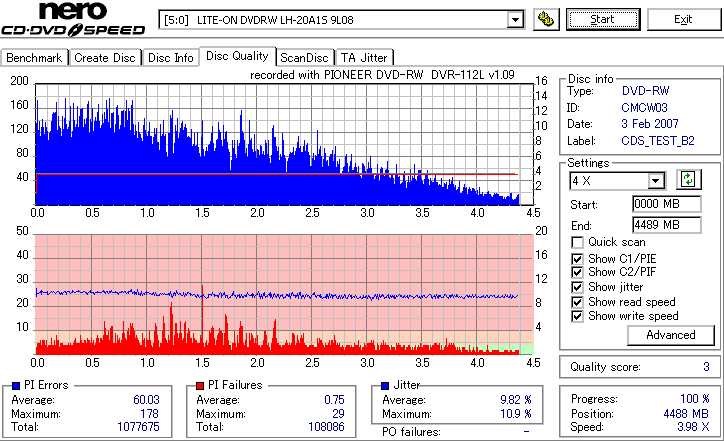Click the red PI Failures legend square
The width and height of the screenshot is (724, 441).
pyautogui.click(x=200, y=386)
